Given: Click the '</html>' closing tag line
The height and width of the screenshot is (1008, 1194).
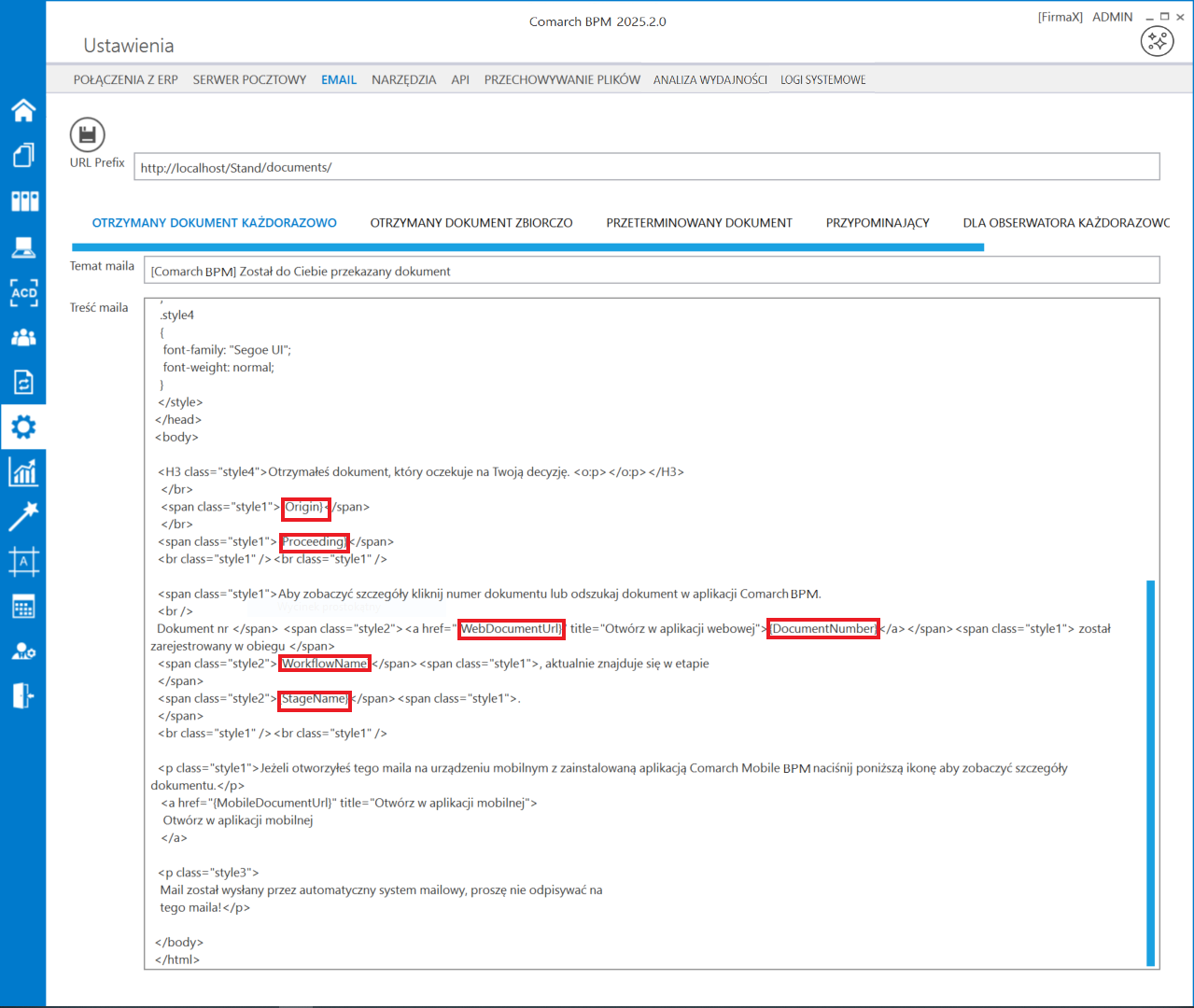Looking at the screenshot, I should (x=177, y=959).
